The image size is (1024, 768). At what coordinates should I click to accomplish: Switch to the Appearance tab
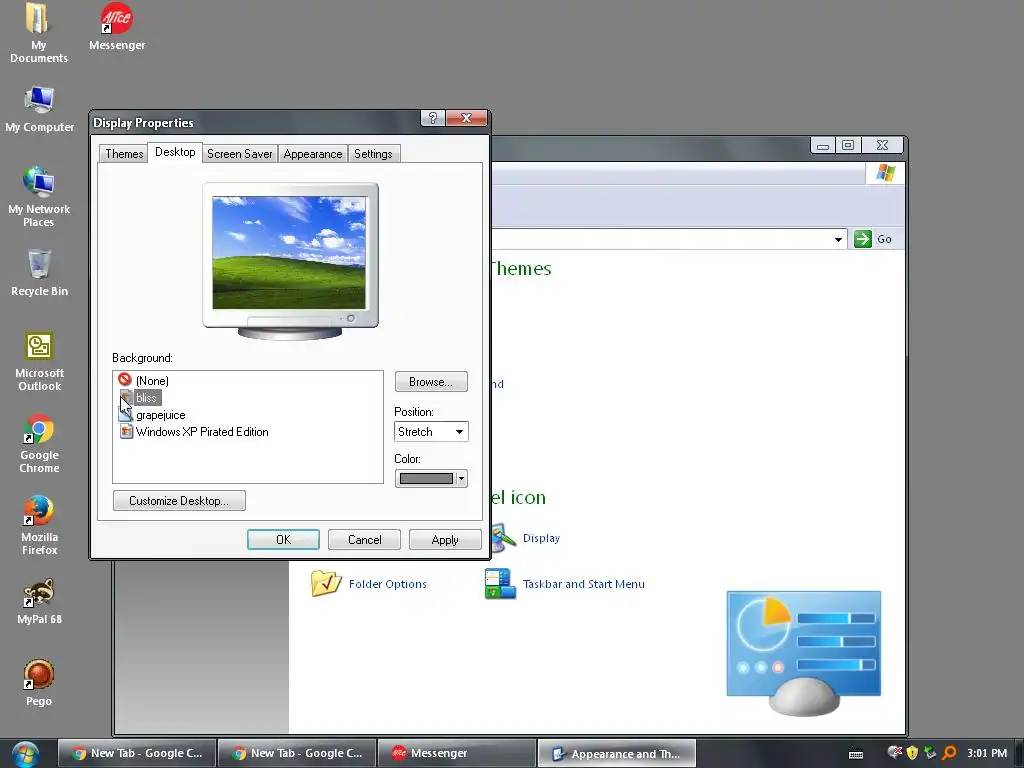[x=313, y=153]
